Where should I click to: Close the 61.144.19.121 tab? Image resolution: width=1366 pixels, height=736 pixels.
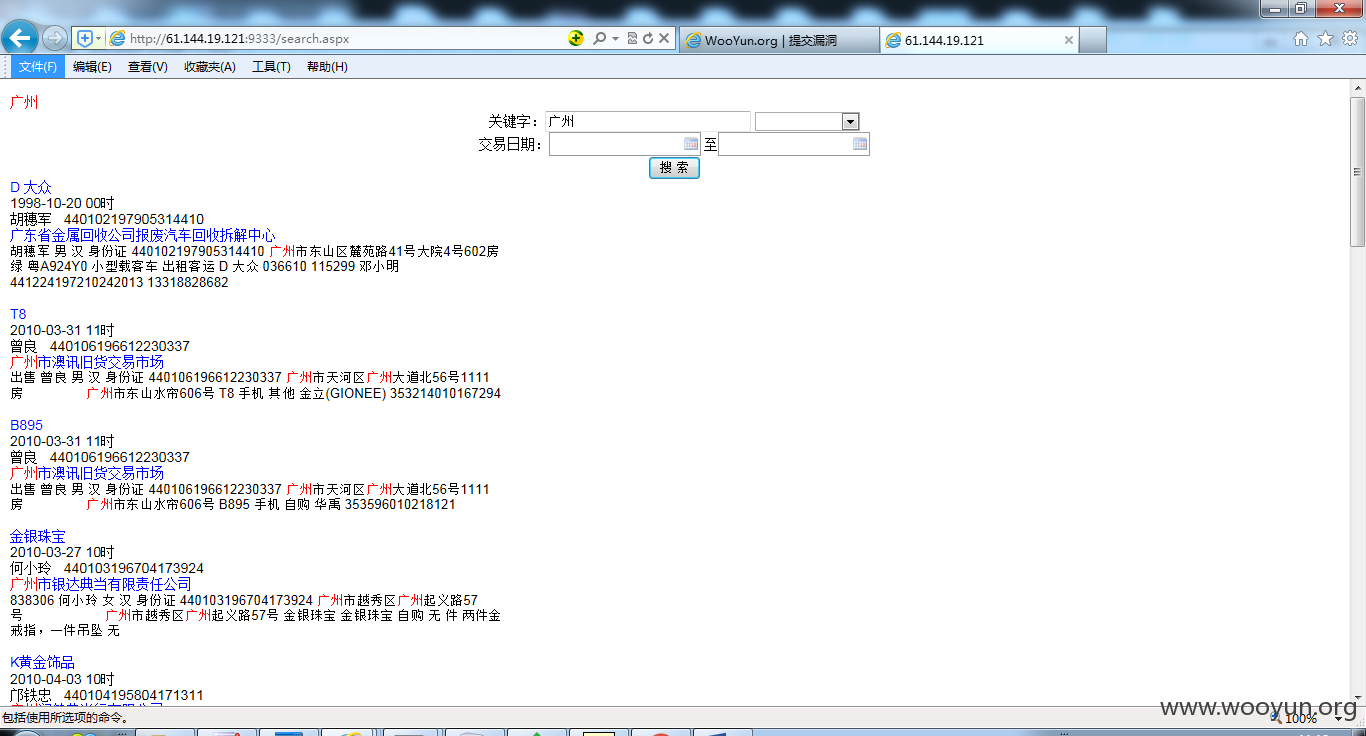tap(1068, 40)
